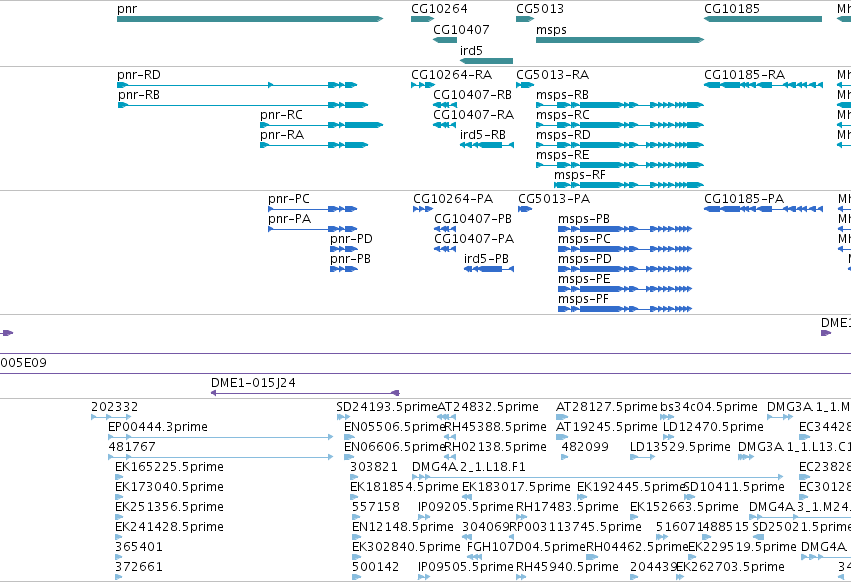
Task: Click the msps-PE protein label
Action: [x=584, y=279]
